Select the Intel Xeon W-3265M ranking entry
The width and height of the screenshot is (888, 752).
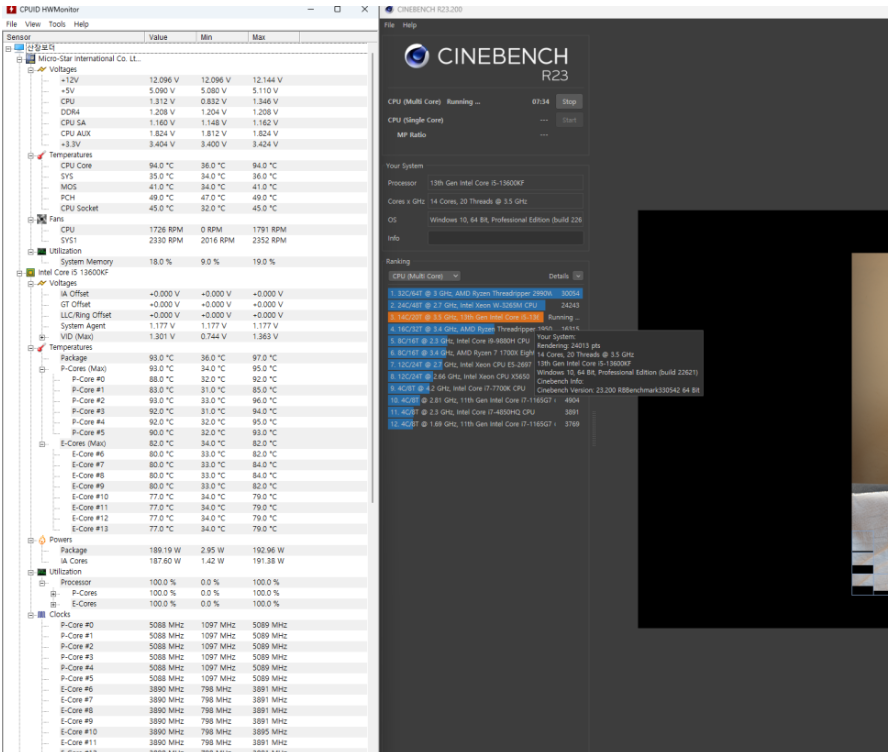click(x=485, y=305)
